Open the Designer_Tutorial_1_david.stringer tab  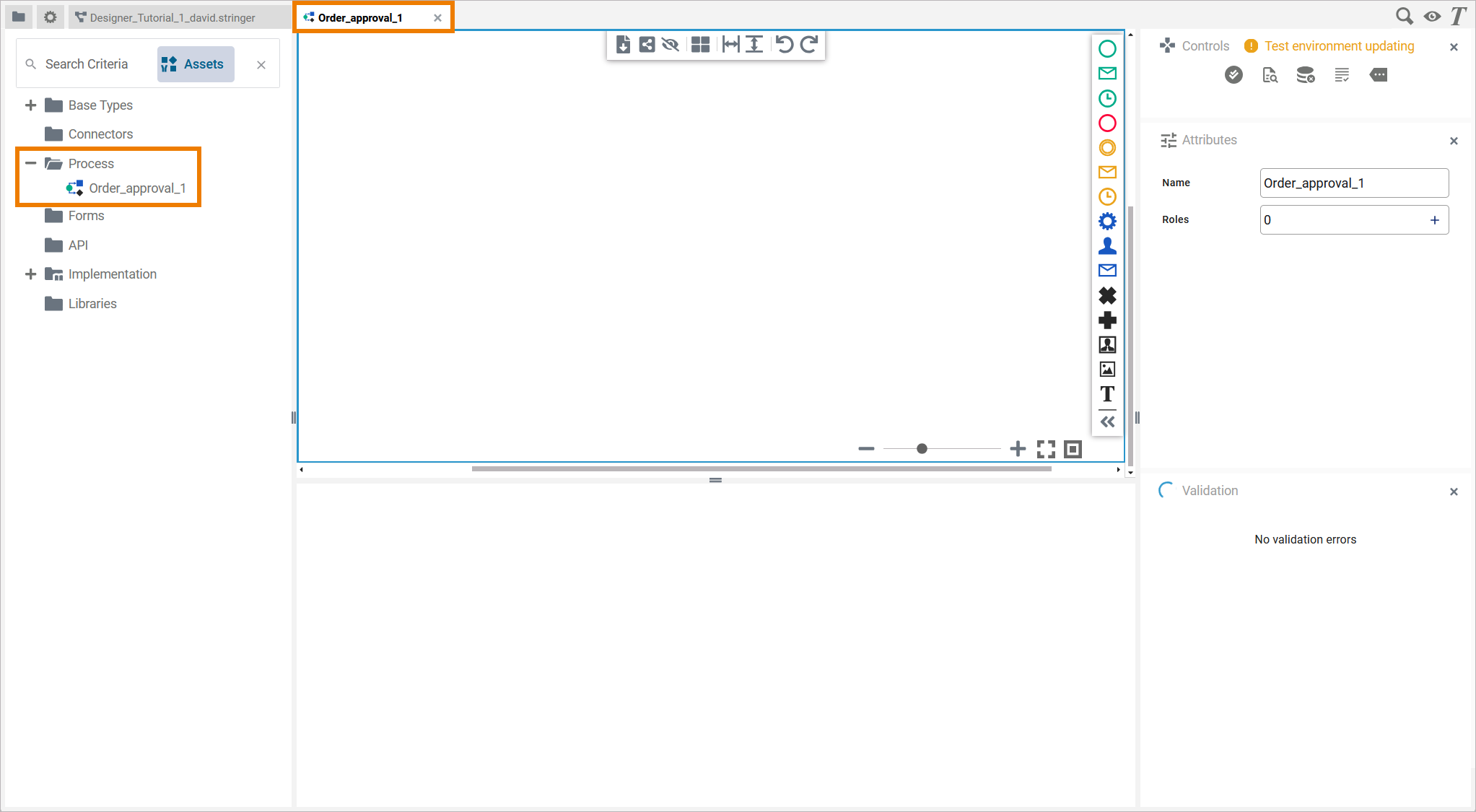(172, 17)
